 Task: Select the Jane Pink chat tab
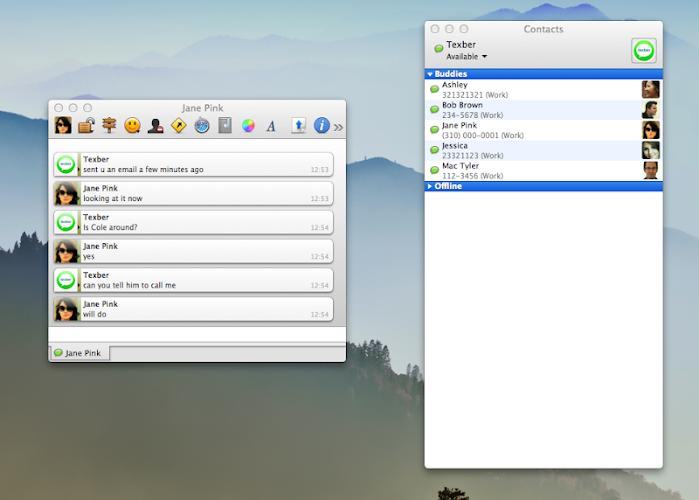pos(79,353)
